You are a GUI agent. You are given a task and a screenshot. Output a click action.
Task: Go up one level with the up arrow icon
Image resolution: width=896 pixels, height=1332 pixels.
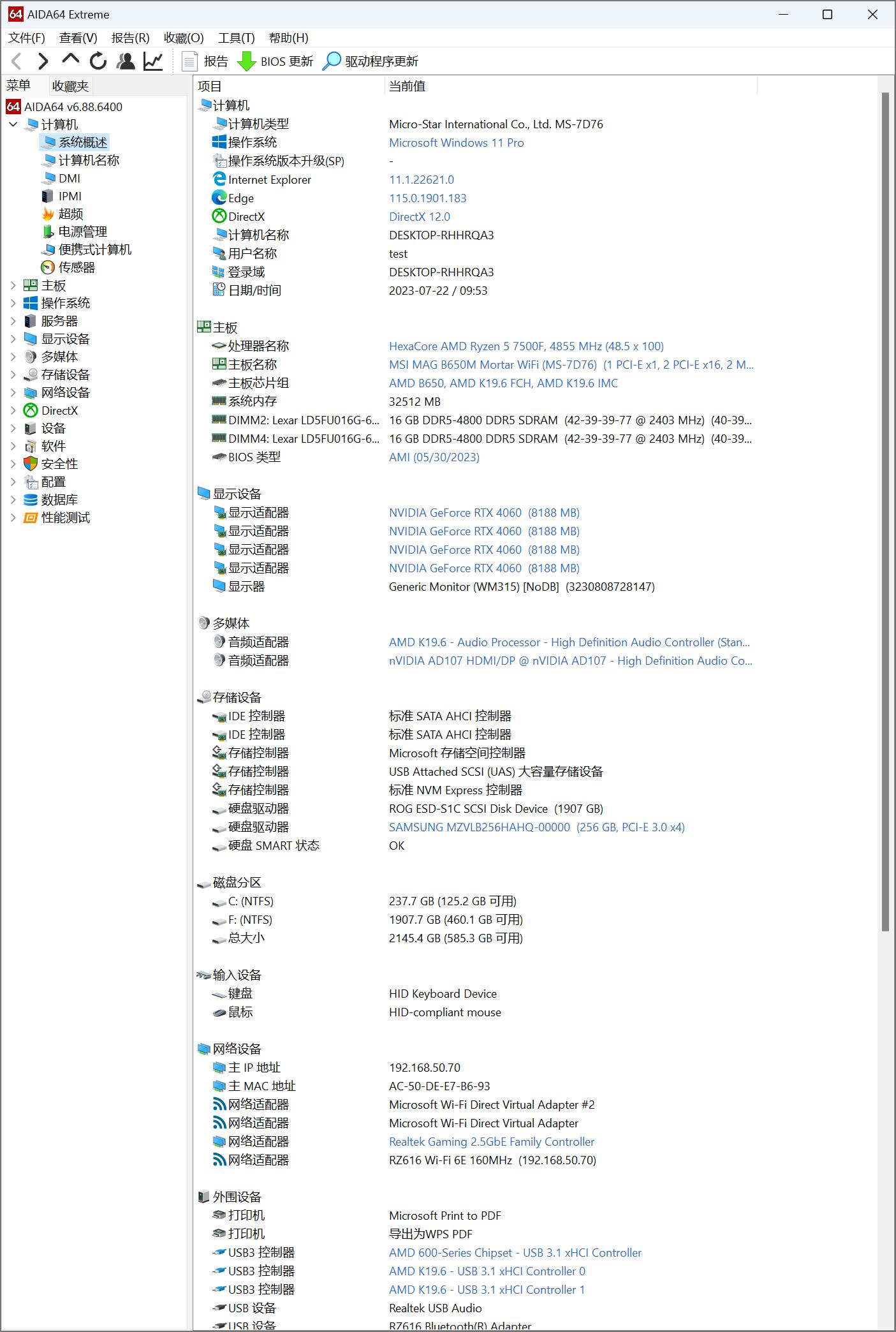coord(70,60)
